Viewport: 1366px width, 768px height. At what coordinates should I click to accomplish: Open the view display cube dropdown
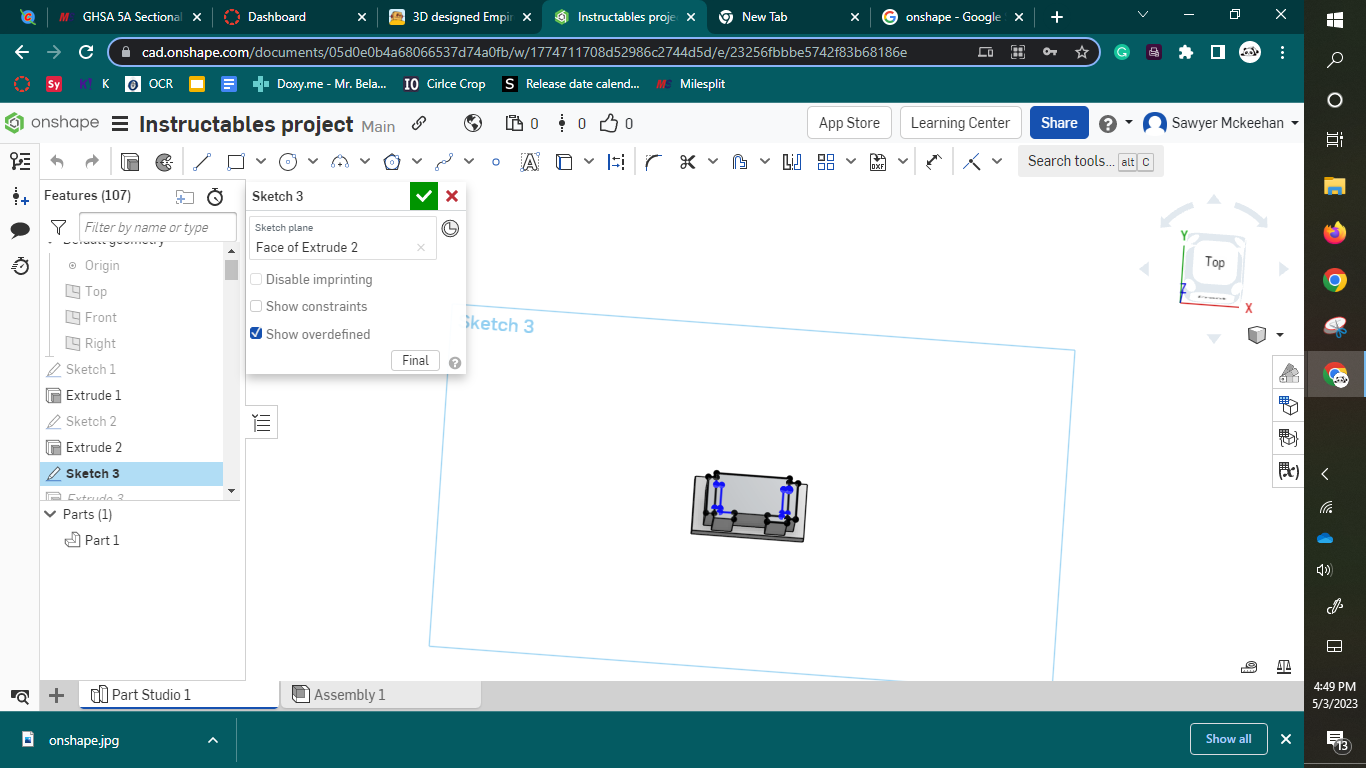pyautogui.click(x=1281, y=335)
